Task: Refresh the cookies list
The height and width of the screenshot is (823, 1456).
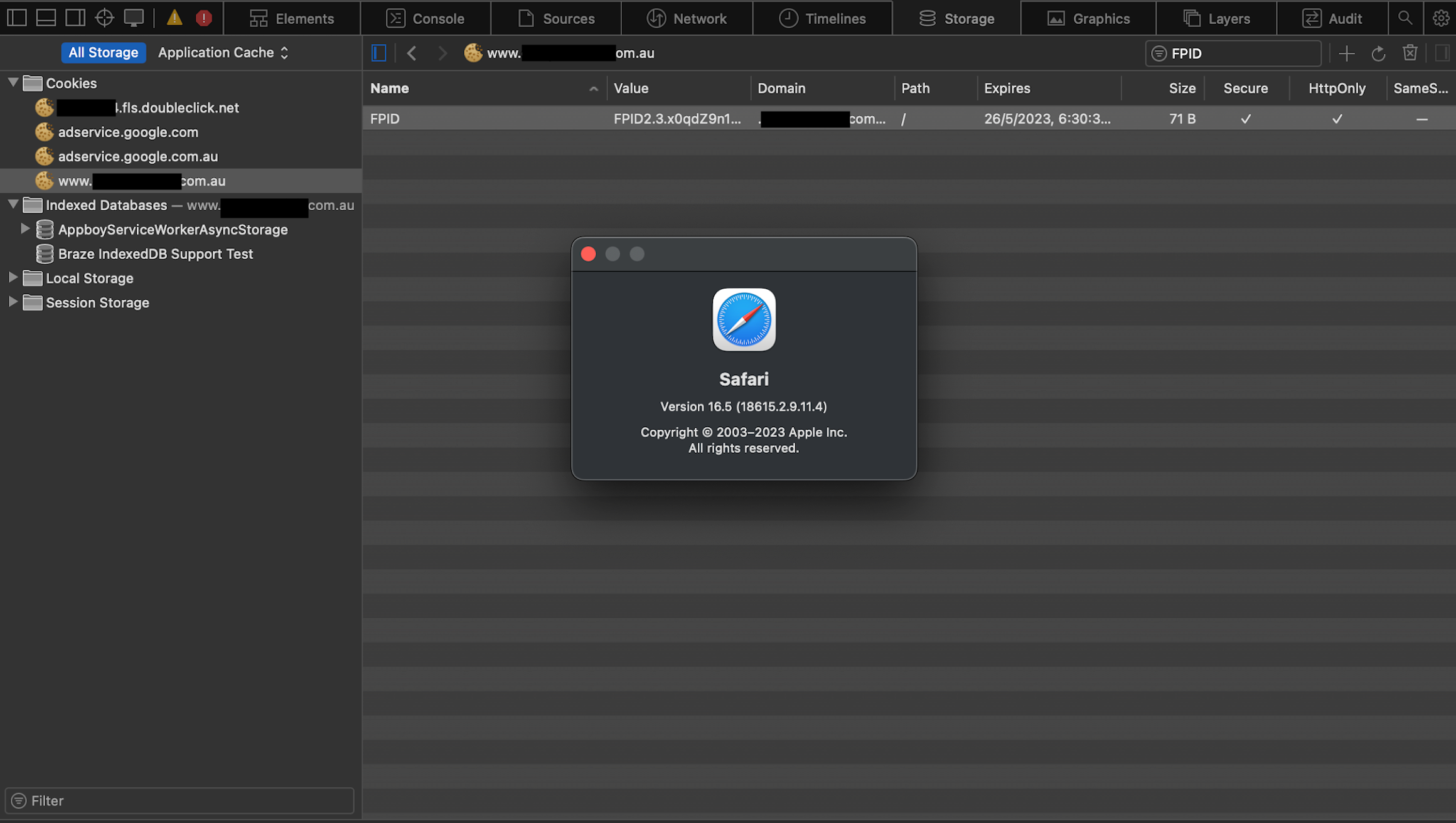Action: click(x=1378, y=53)
